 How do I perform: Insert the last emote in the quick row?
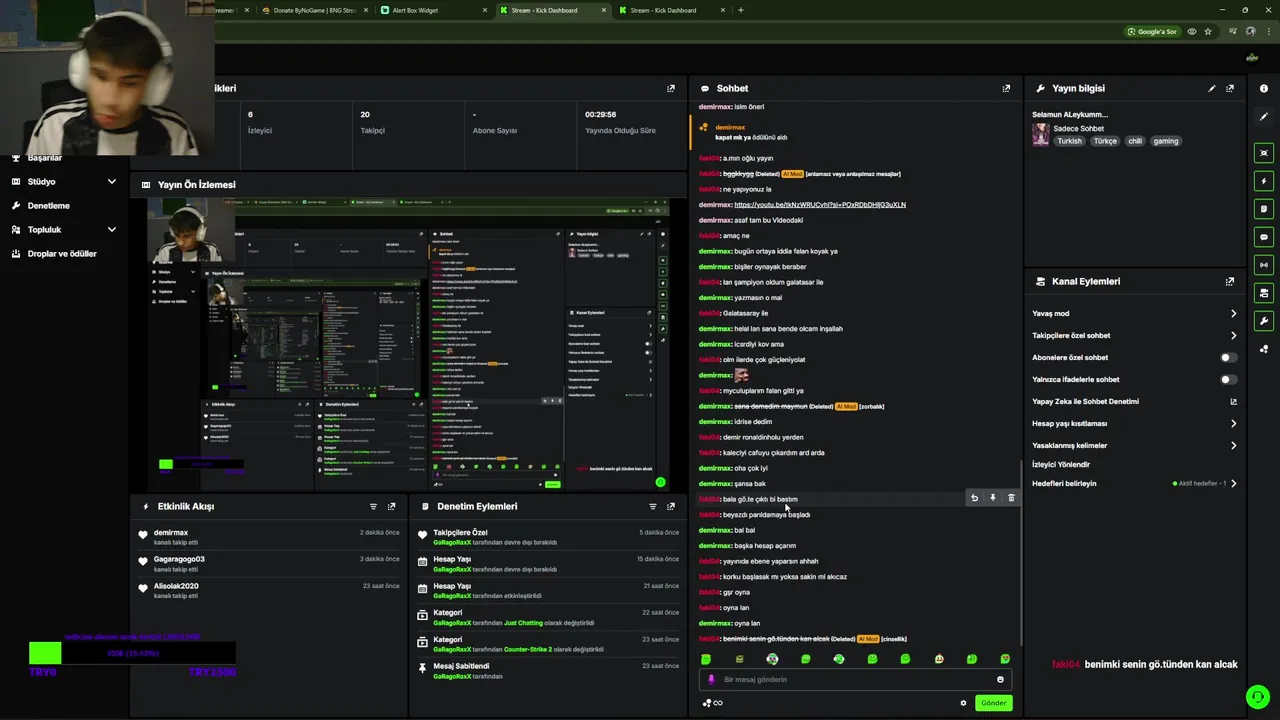pyautogui.click(x=1005, y=659)
